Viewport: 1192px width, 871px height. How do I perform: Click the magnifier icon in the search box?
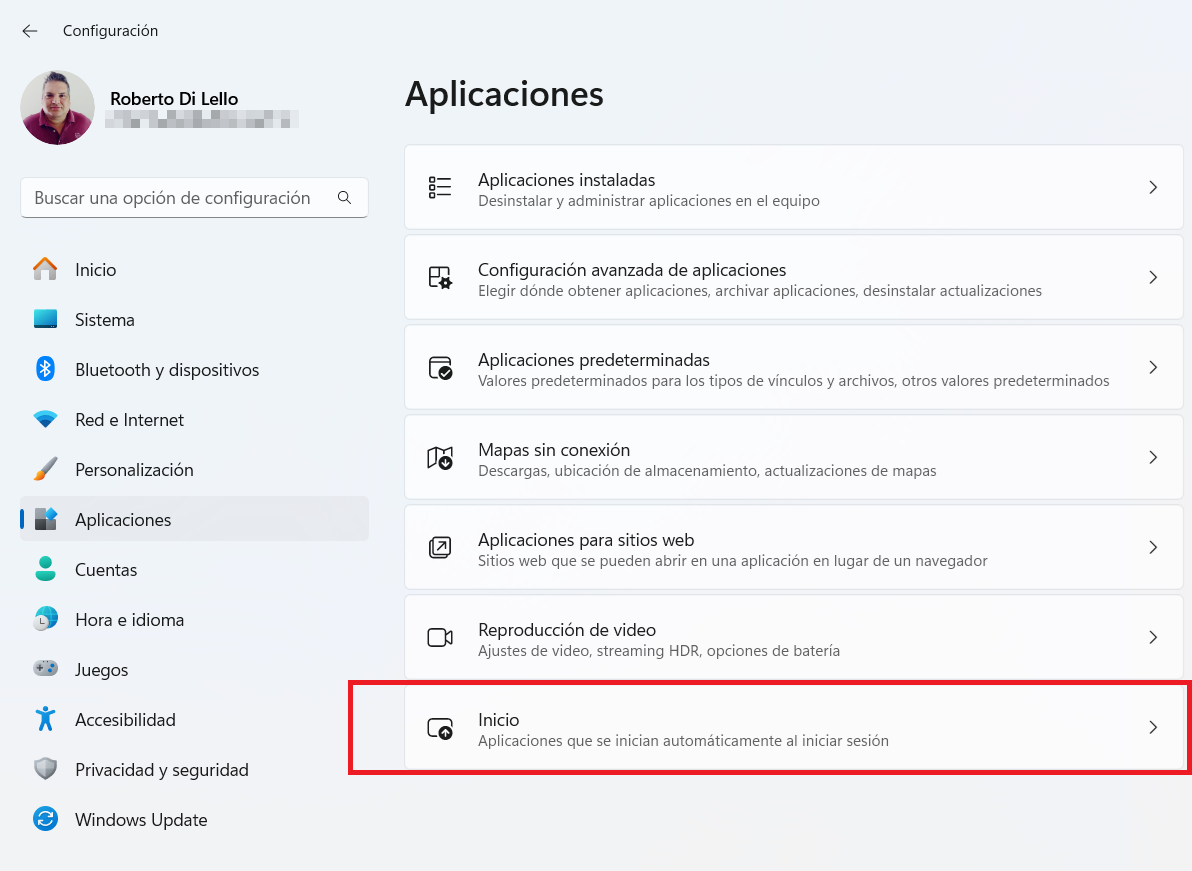pos(344,198)
